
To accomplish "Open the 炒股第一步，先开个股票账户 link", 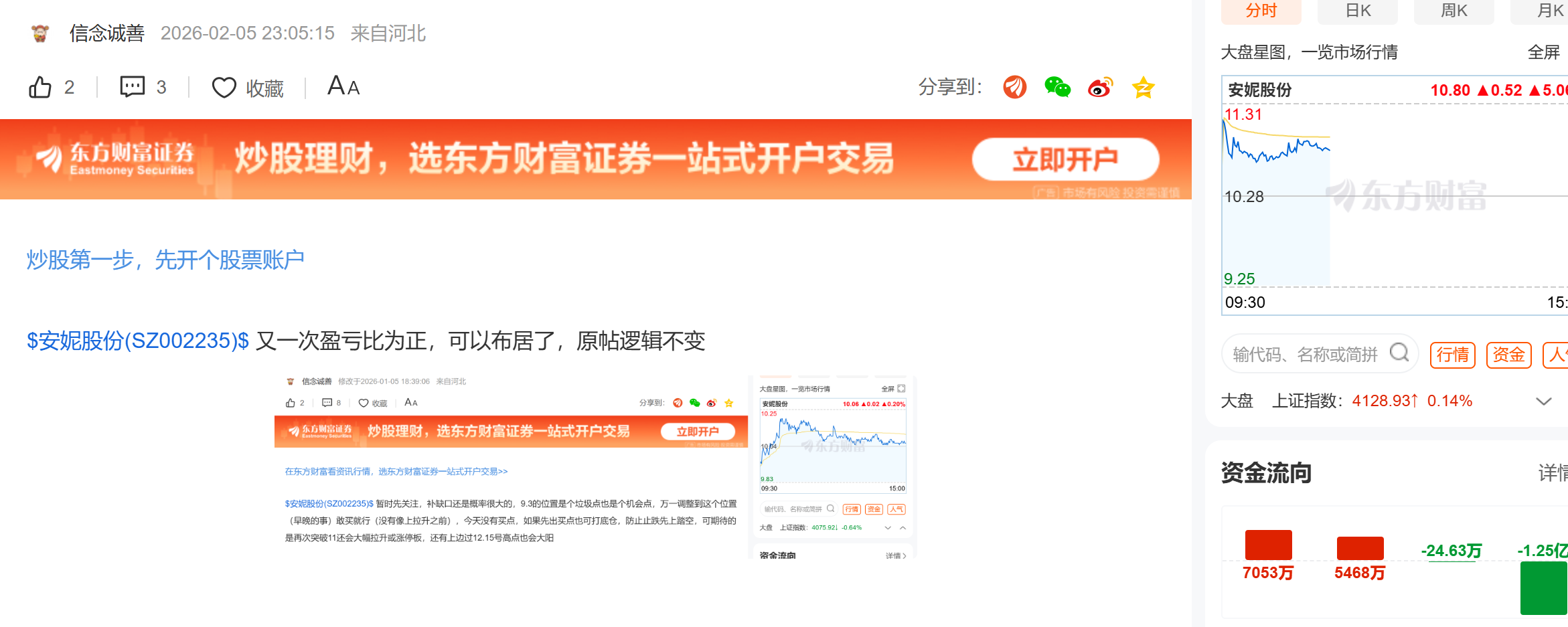I will click(165, 260).
